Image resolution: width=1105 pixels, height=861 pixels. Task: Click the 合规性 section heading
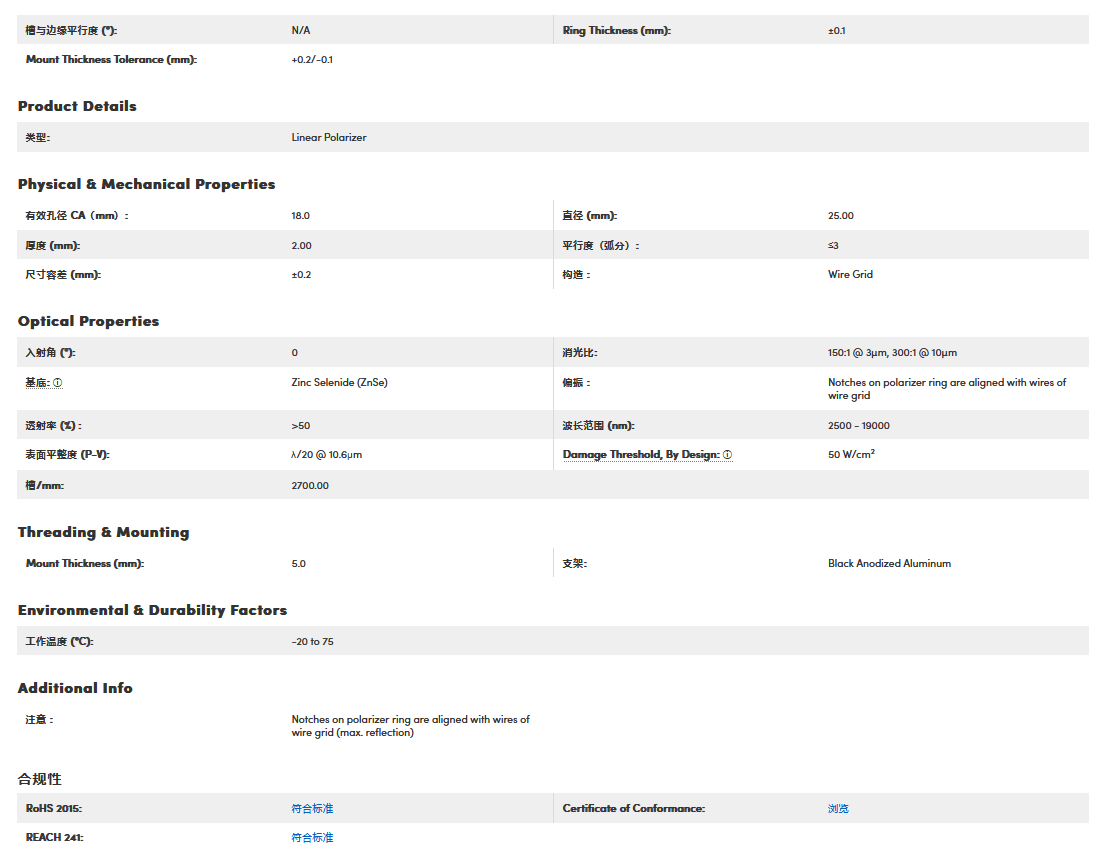(x=40, y=778)
